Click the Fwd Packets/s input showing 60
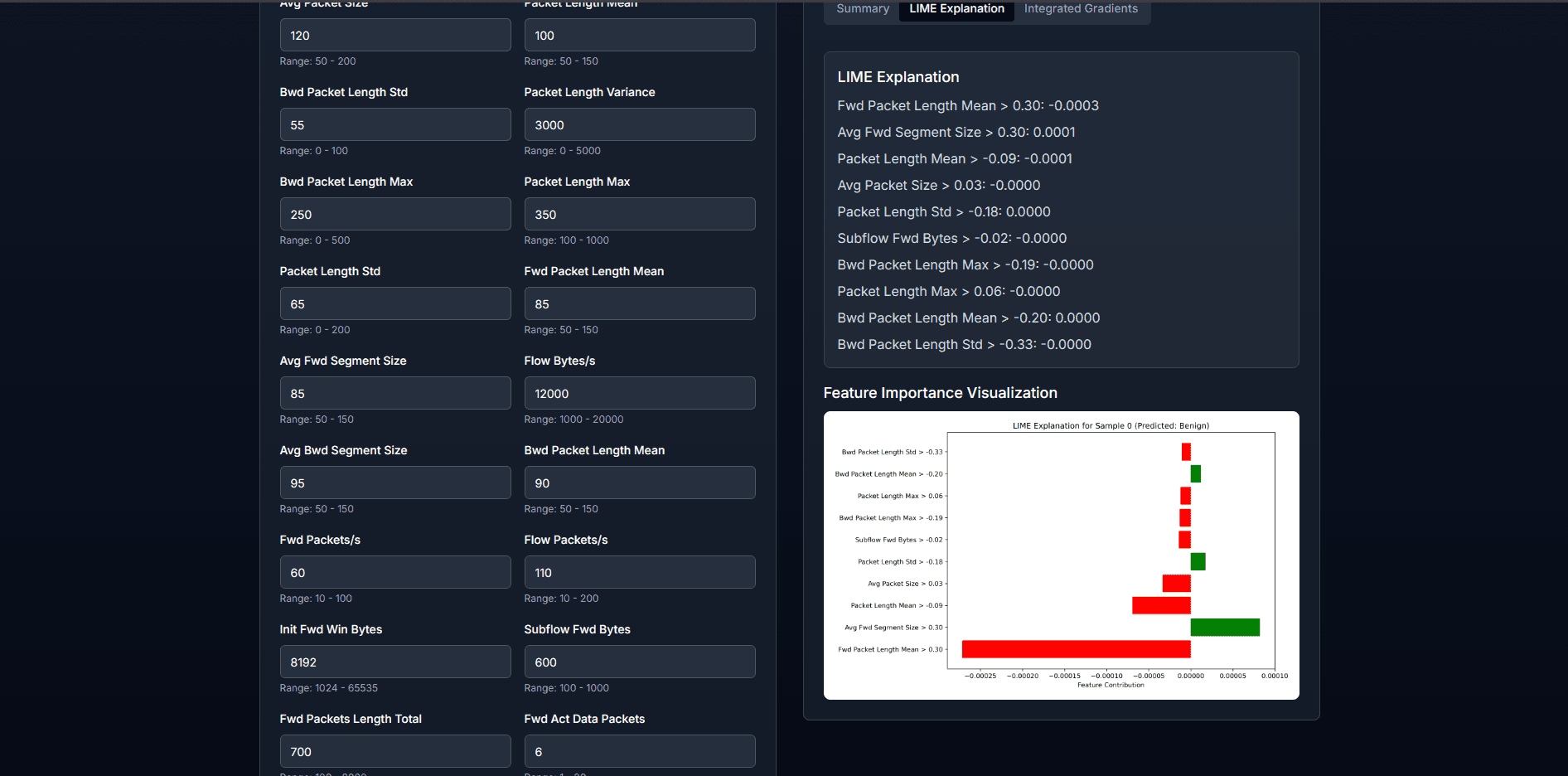 pyautogui.click(x=395, y=572)
